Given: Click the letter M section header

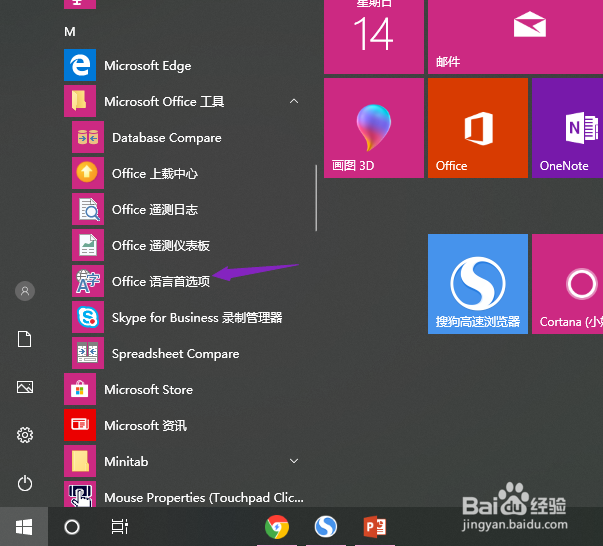Looking at the screenshot, I should 70,32.
